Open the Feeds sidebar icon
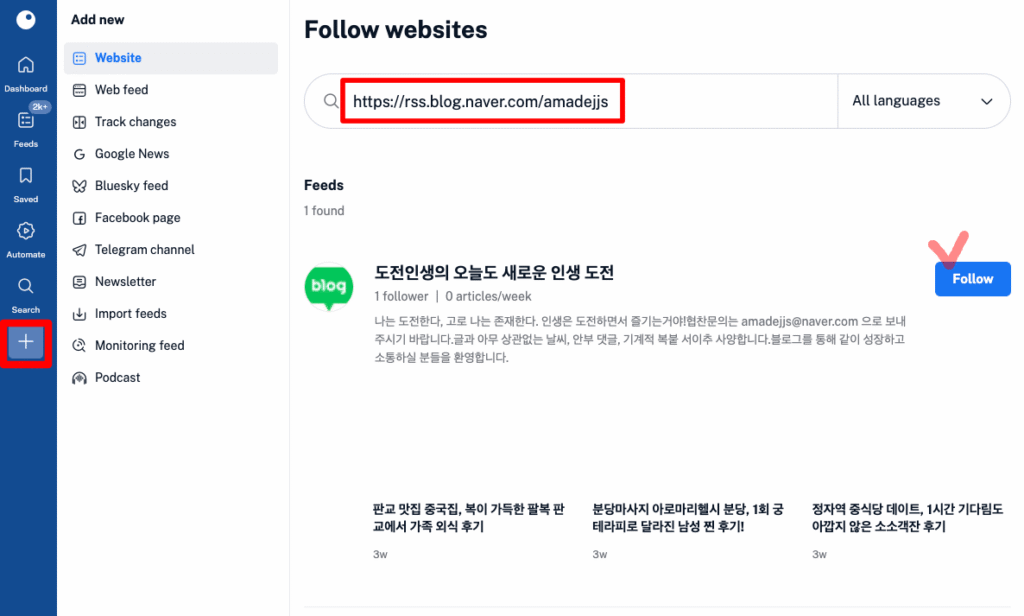The height and width of the screenshot is (616, 1024). [26, 121]
